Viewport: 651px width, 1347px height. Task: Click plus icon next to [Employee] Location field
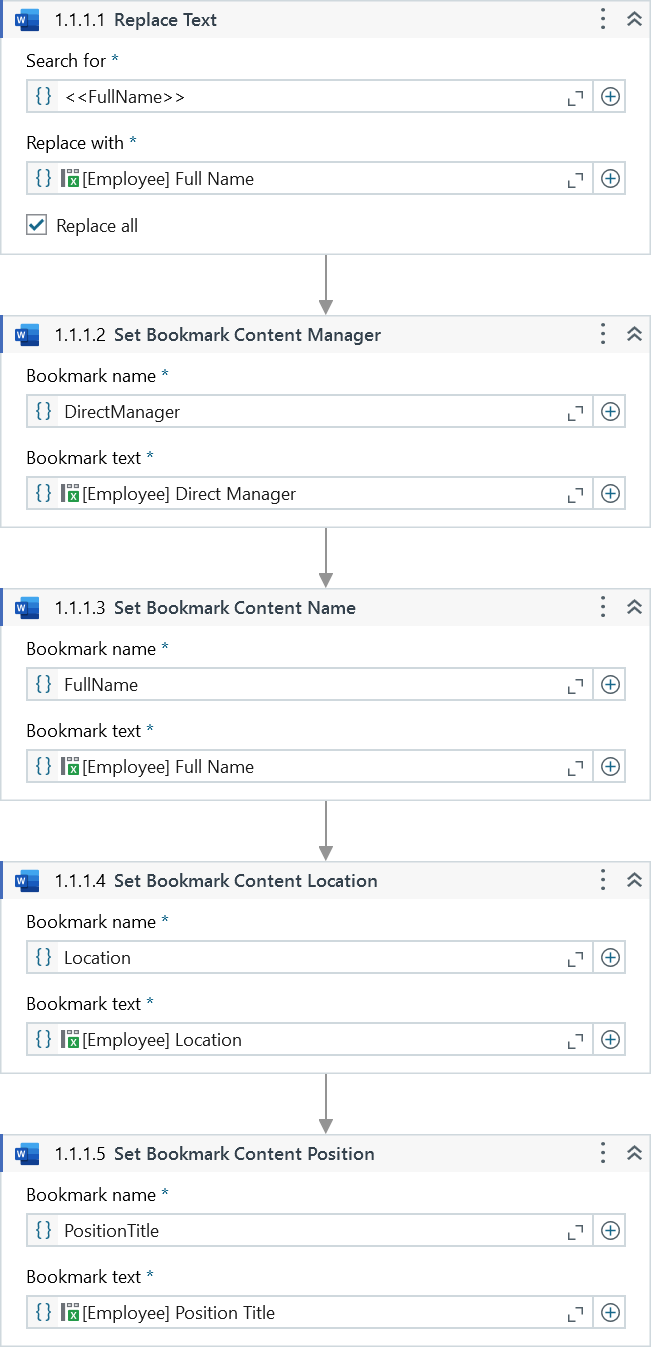(610, 1040)
